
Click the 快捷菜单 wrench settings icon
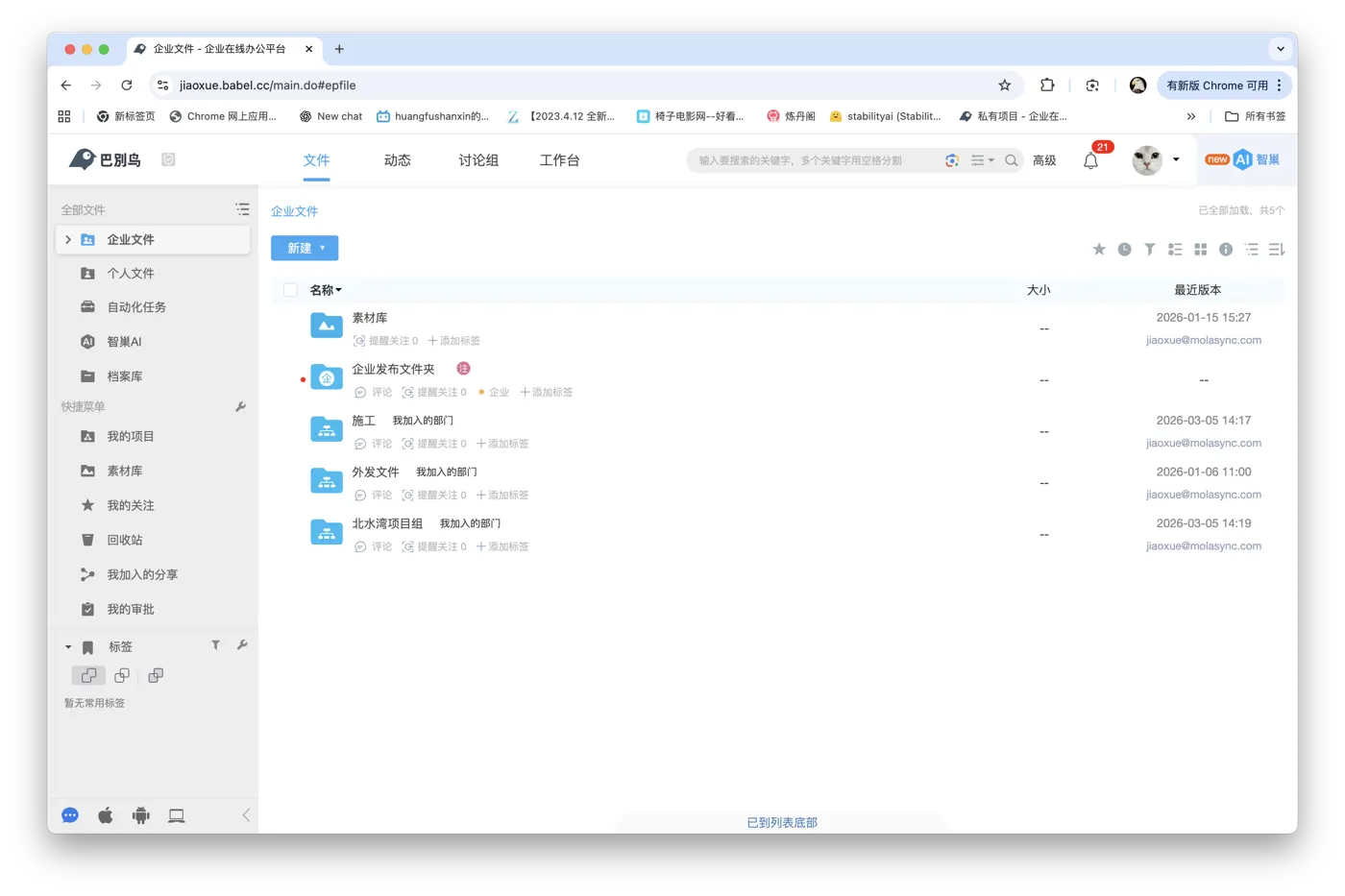coord(240,407)
